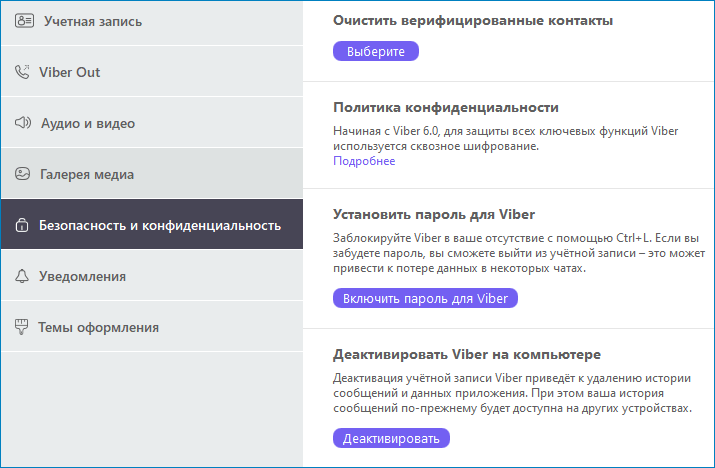This screenshot has height=468, width=715.
Task: Click the Установить пароль для Viber heading
Action: pyautogui.click(x=434, y=214)
